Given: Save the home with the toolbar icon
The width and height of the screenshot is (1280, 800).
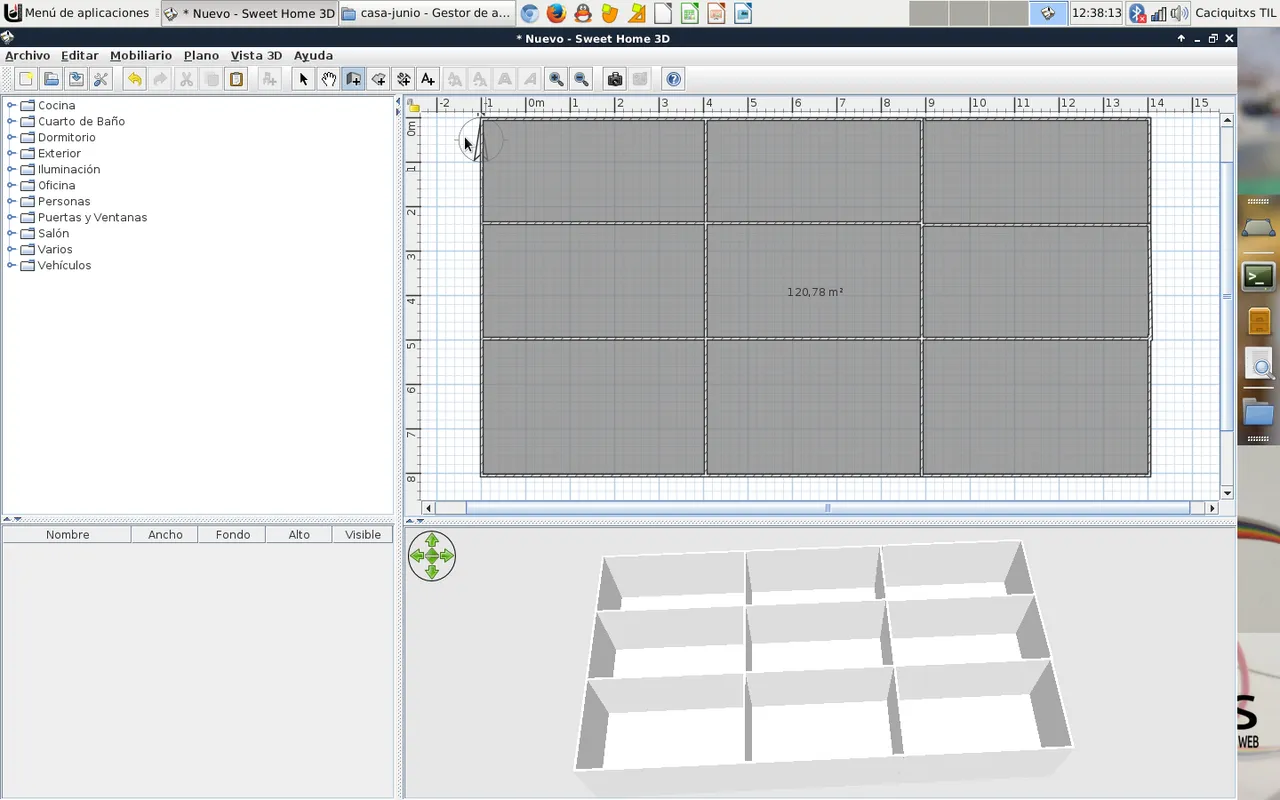Looking at the screenshot, I should click(76, 79).
